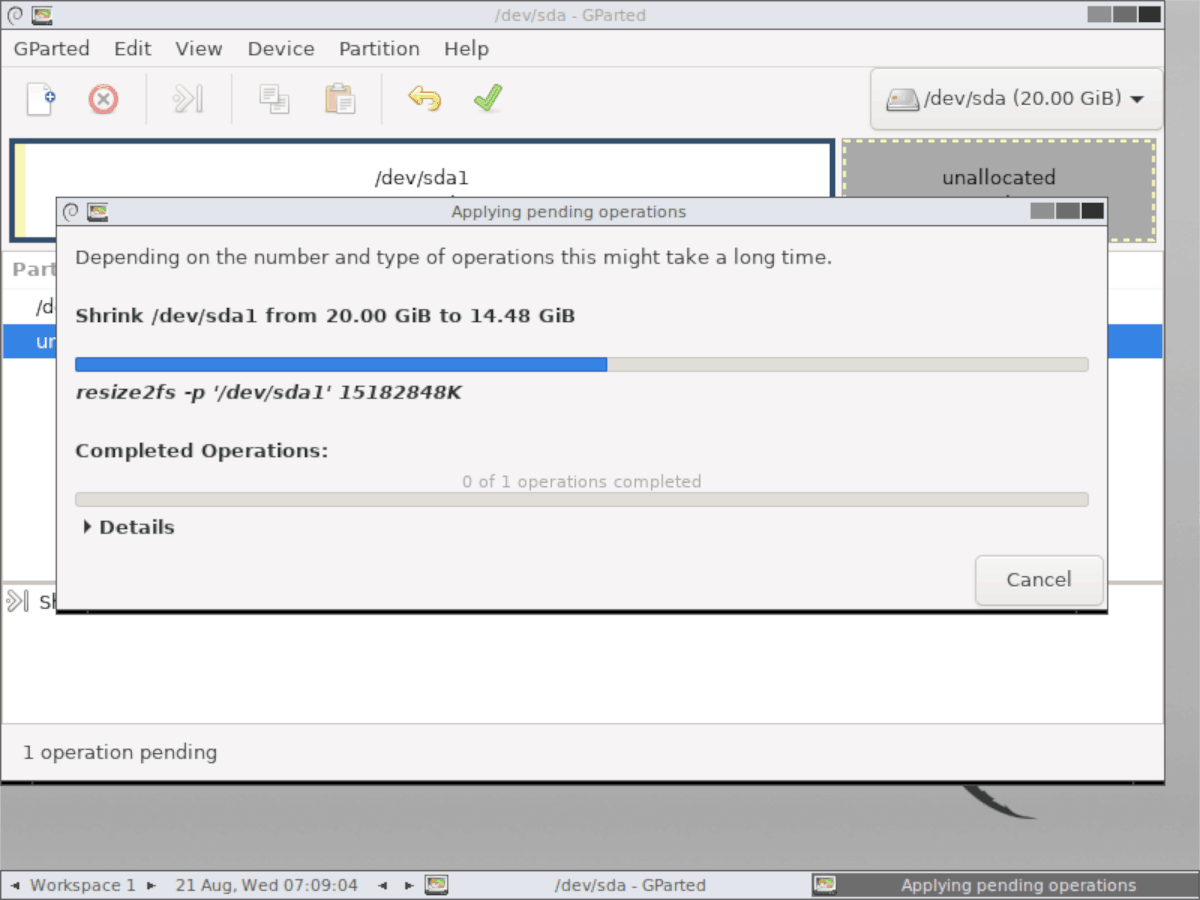The height and width of the screenshot is (900, 1200).
Task: Open the Partition menu
Action: click(x=379, y=48)
